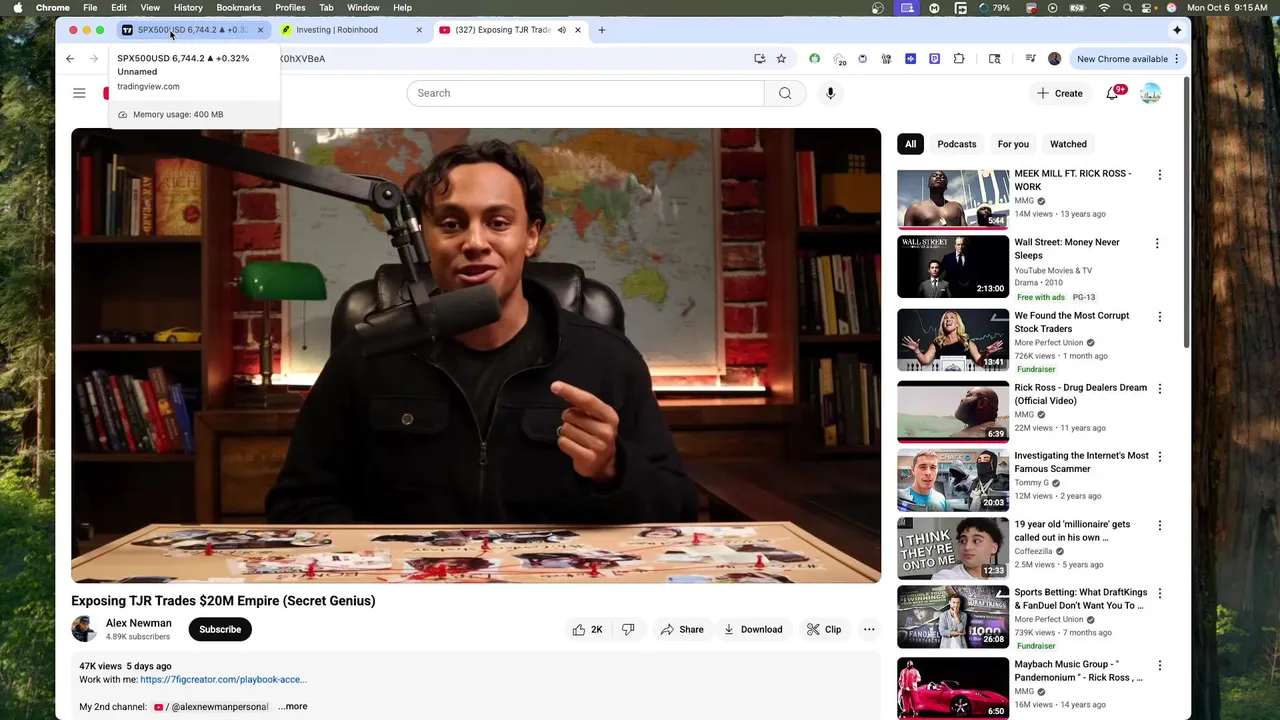Viewport: 1280px width, 720px height.
Task: Click the YouTube search magnifier button
Action: tap(785, 93)
